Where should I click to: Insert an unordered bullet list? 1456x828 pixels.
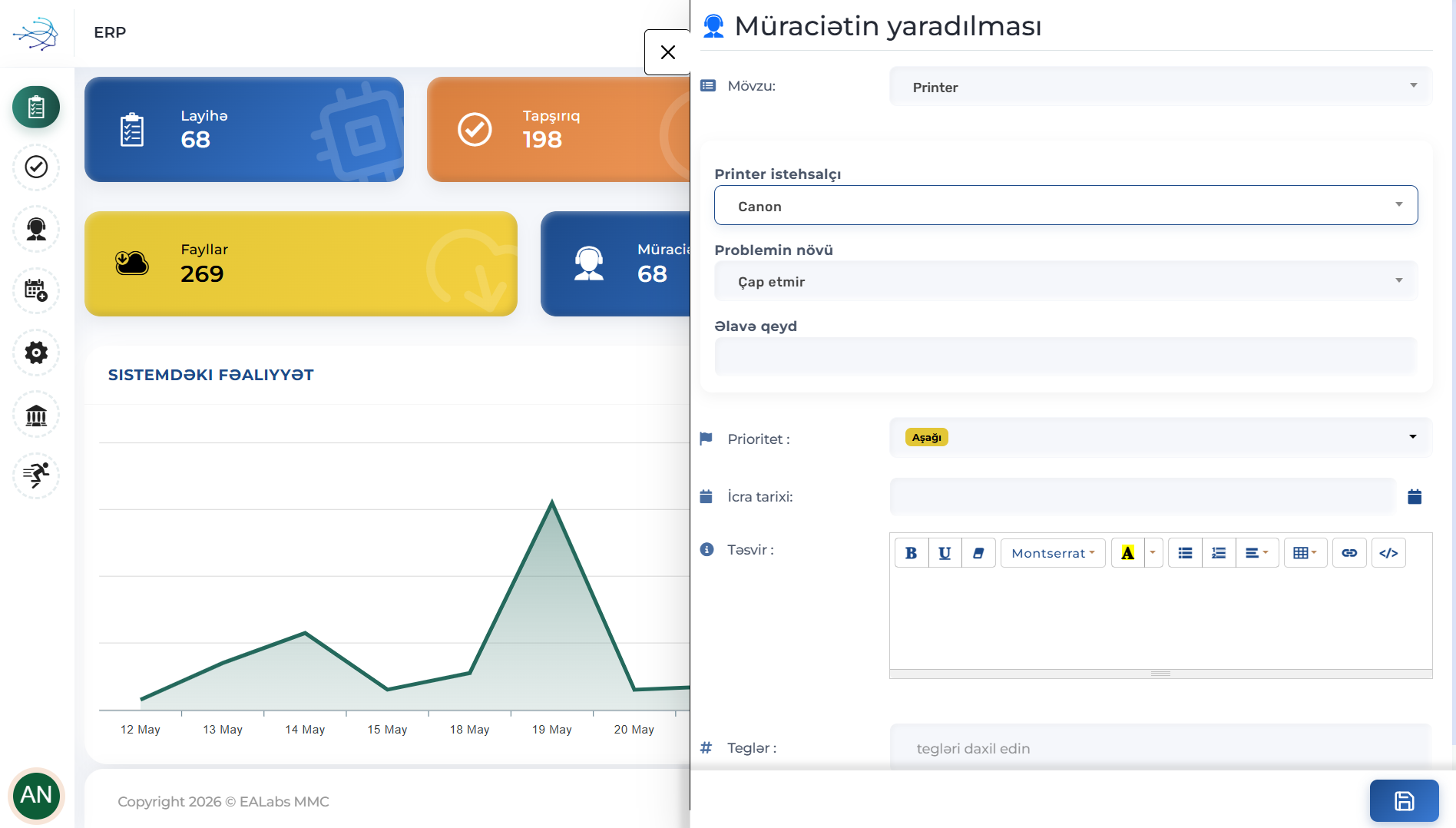point(1185,553)
